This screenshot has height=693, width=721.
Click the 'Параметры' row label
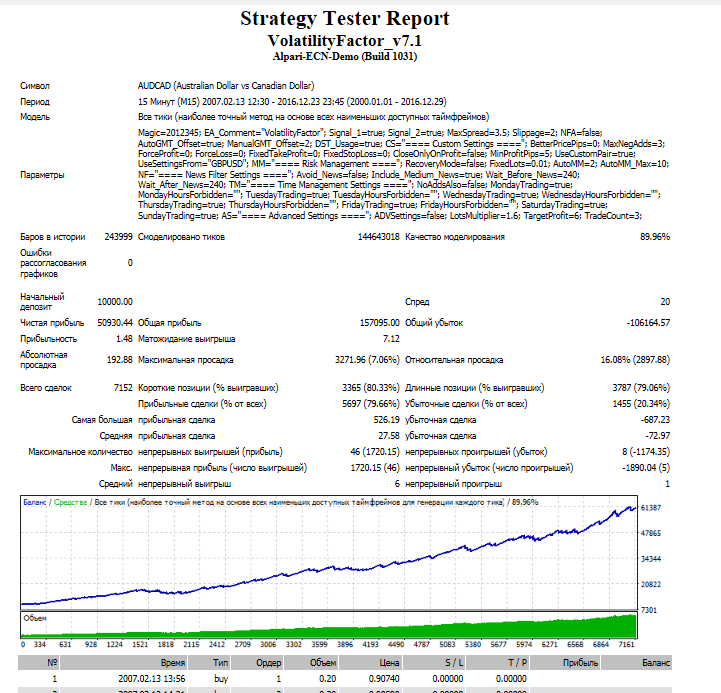tap(42, 175)
